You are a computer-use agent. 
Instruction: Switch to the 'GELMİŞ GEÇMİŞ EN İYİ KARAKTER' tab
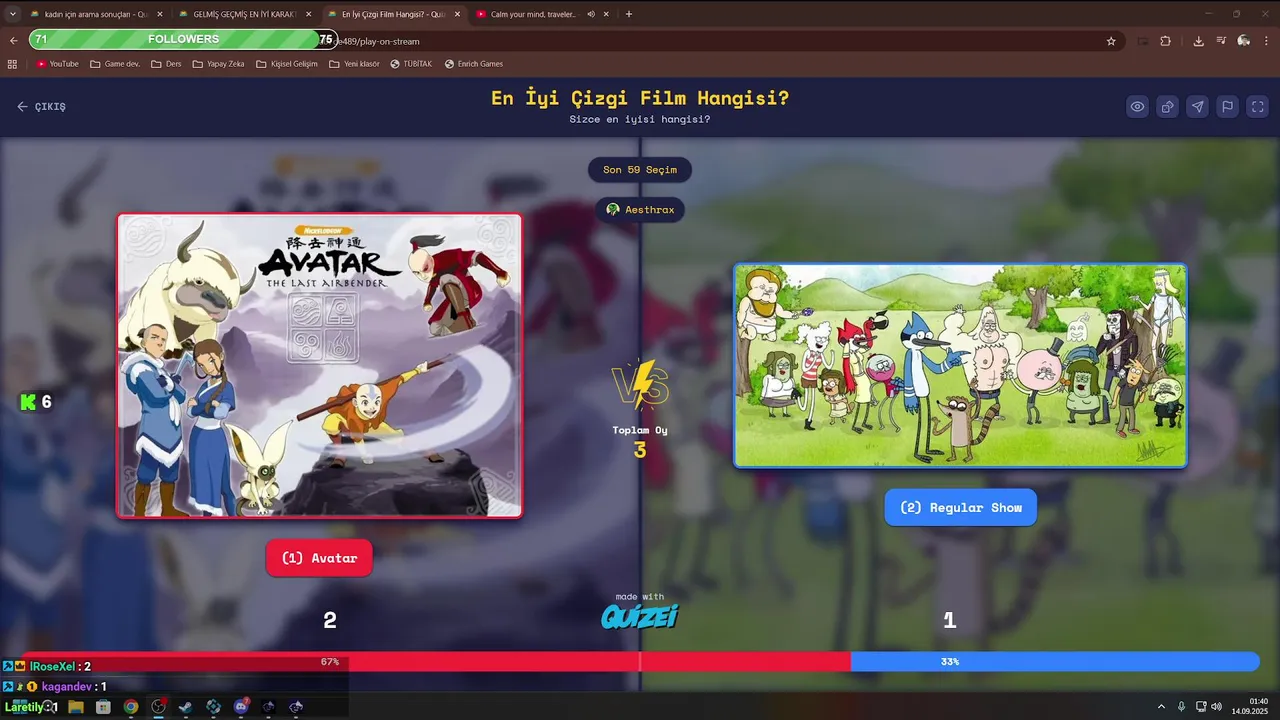(x=245, y=14)
